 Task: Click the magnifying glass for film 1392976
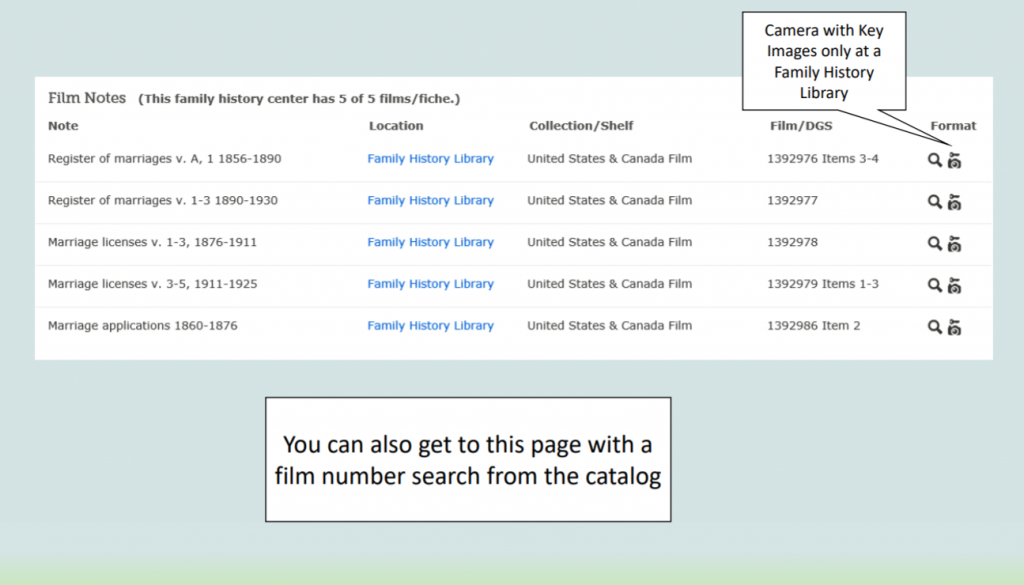pos(935,160)
